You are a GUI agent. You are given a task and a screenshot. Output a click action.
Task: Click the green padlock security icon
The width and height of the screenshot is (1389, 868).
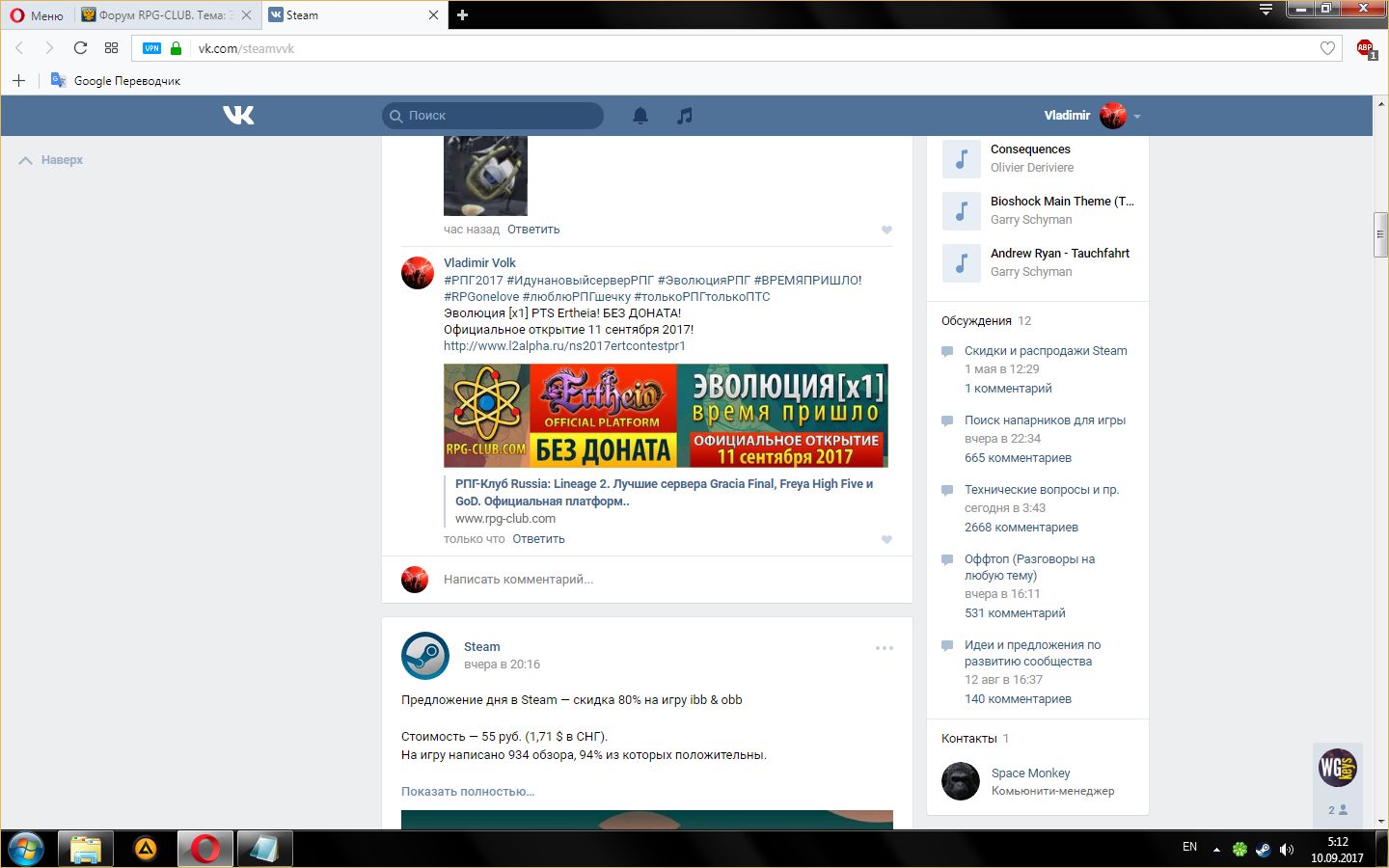[x=176, y=48]
